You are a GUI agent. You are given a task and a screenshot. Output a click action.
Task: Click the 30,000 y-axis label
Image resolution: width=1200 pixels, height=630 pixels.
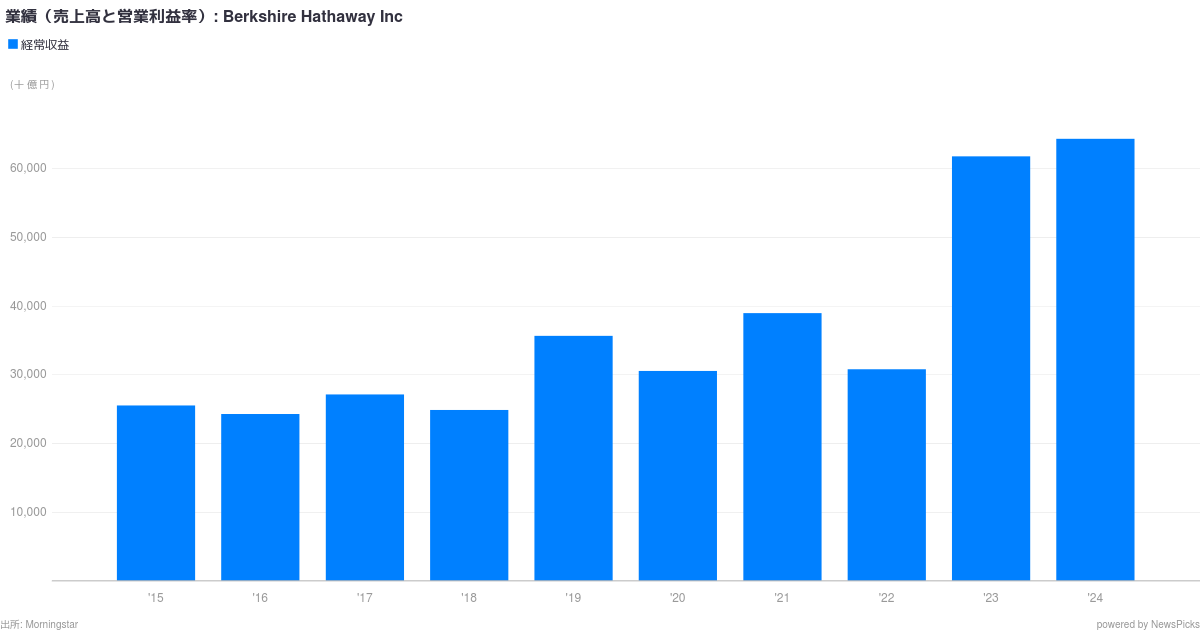pyautogui.click(x=28, y=374)
